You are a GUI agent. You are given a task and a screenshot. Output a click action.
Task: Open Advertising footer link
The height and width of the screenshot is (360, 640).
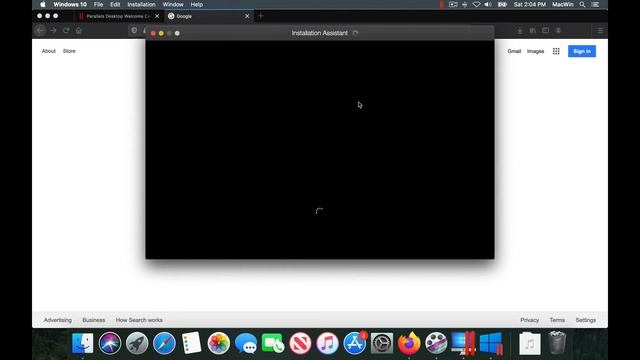click(x=58, y=320)
